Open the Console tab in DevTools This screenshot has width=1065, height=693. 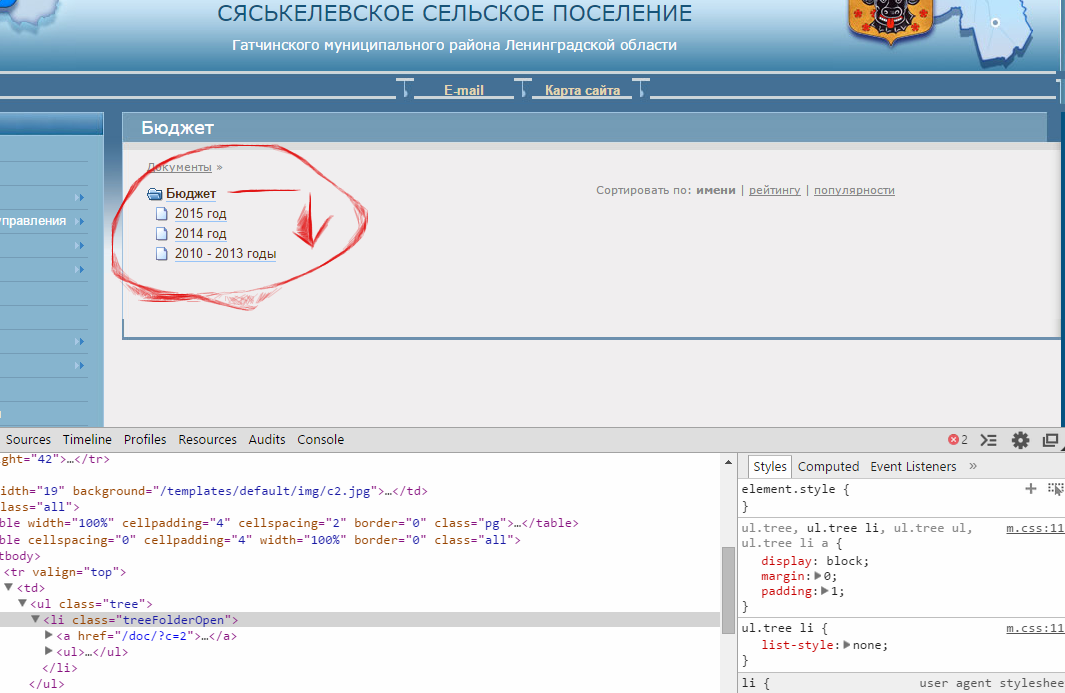pos(320,440)
